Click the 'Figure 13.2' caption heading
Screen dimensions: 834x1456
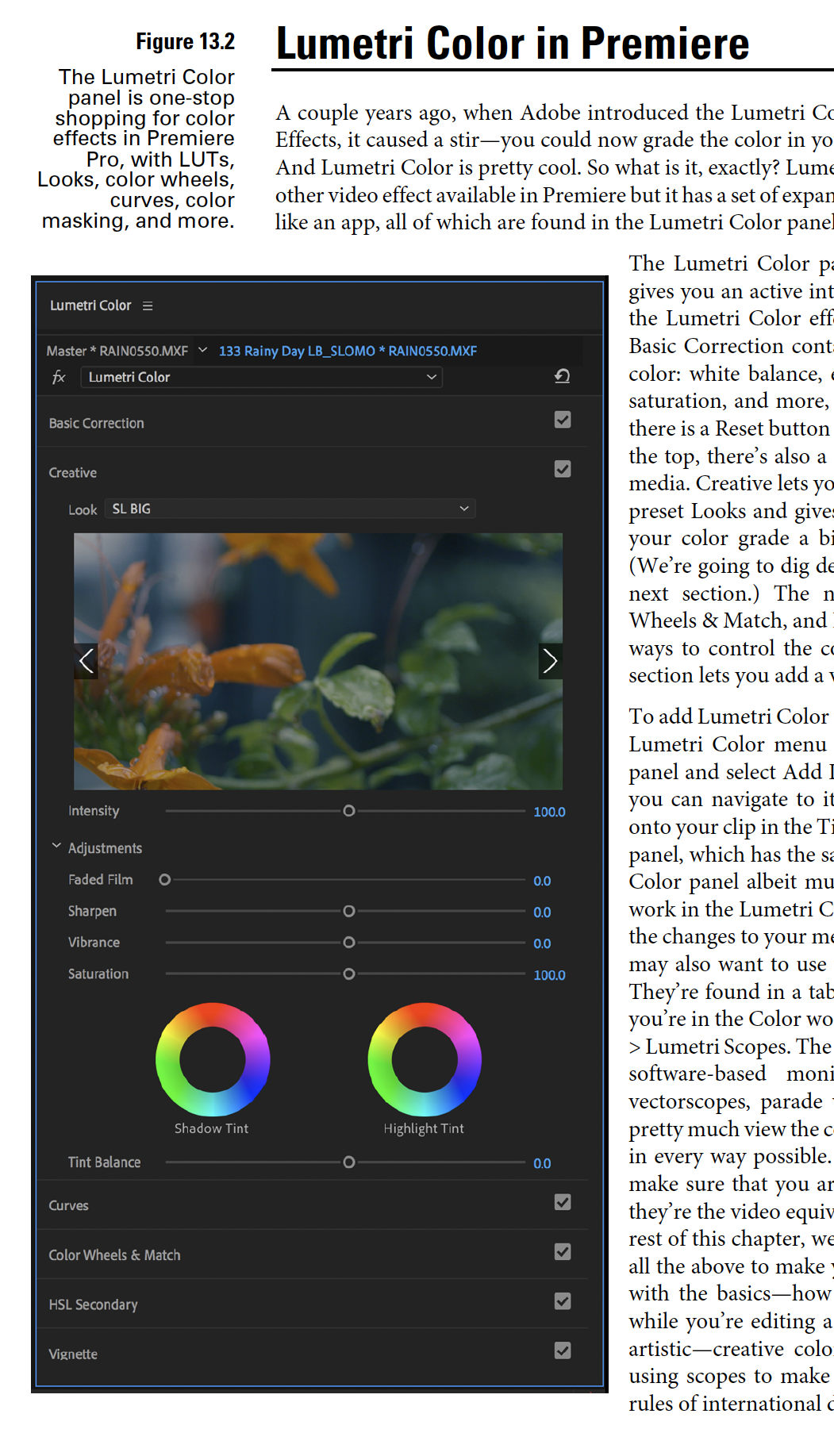coord(186,41)
